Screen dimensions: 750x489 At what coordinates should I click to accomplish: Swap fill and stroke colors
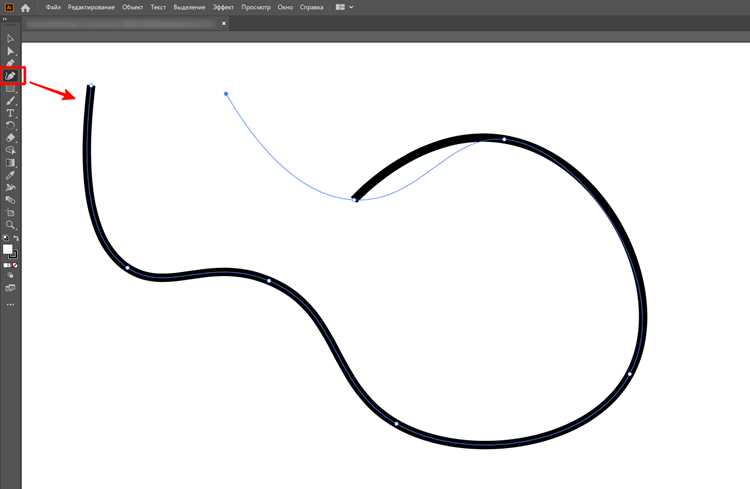tap(16, 238)
